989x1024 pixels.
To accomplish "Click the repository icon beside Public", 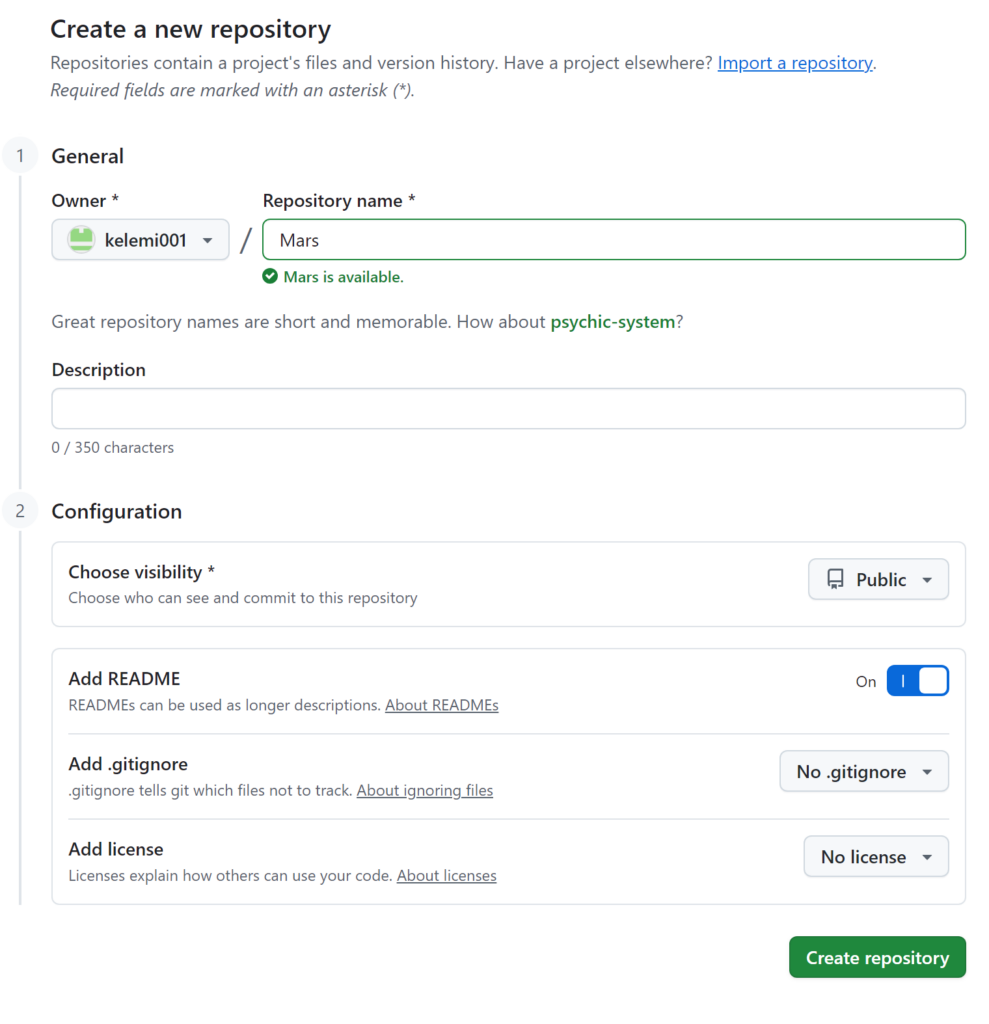I will 835,579.
